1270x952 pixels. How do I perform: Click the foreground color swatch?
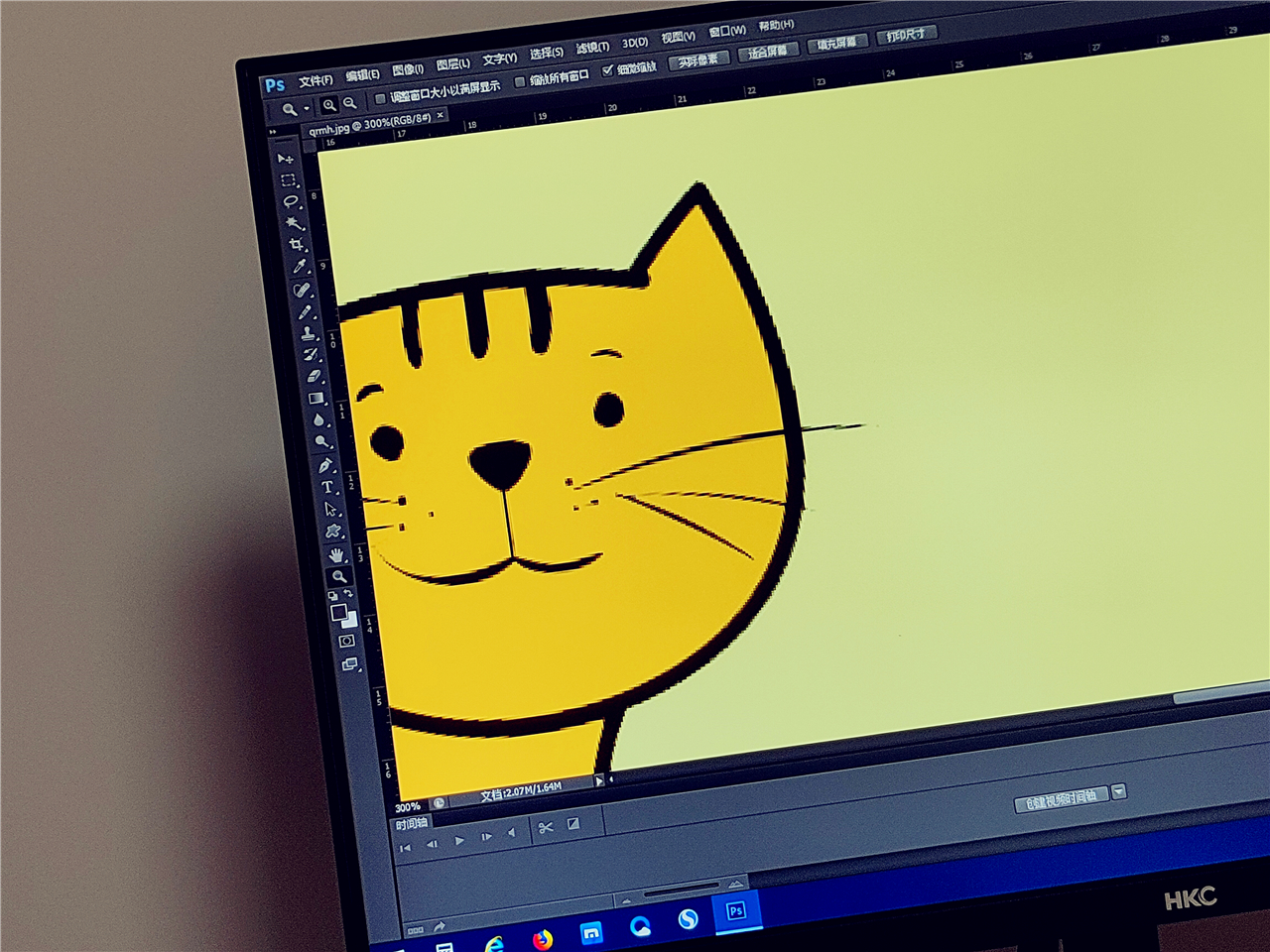[339, 613]
